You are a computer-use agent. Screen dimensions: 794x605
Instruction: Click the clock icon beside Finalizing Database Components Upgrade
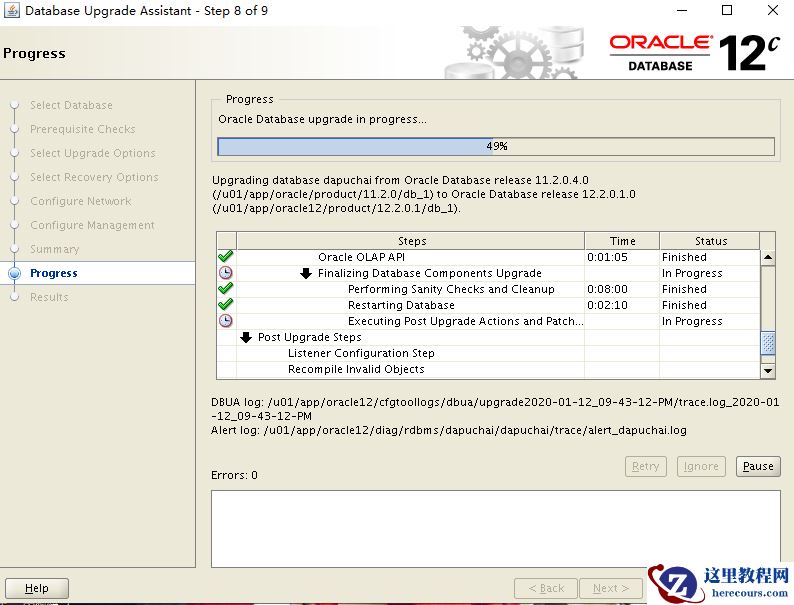[x=225, y=273]
